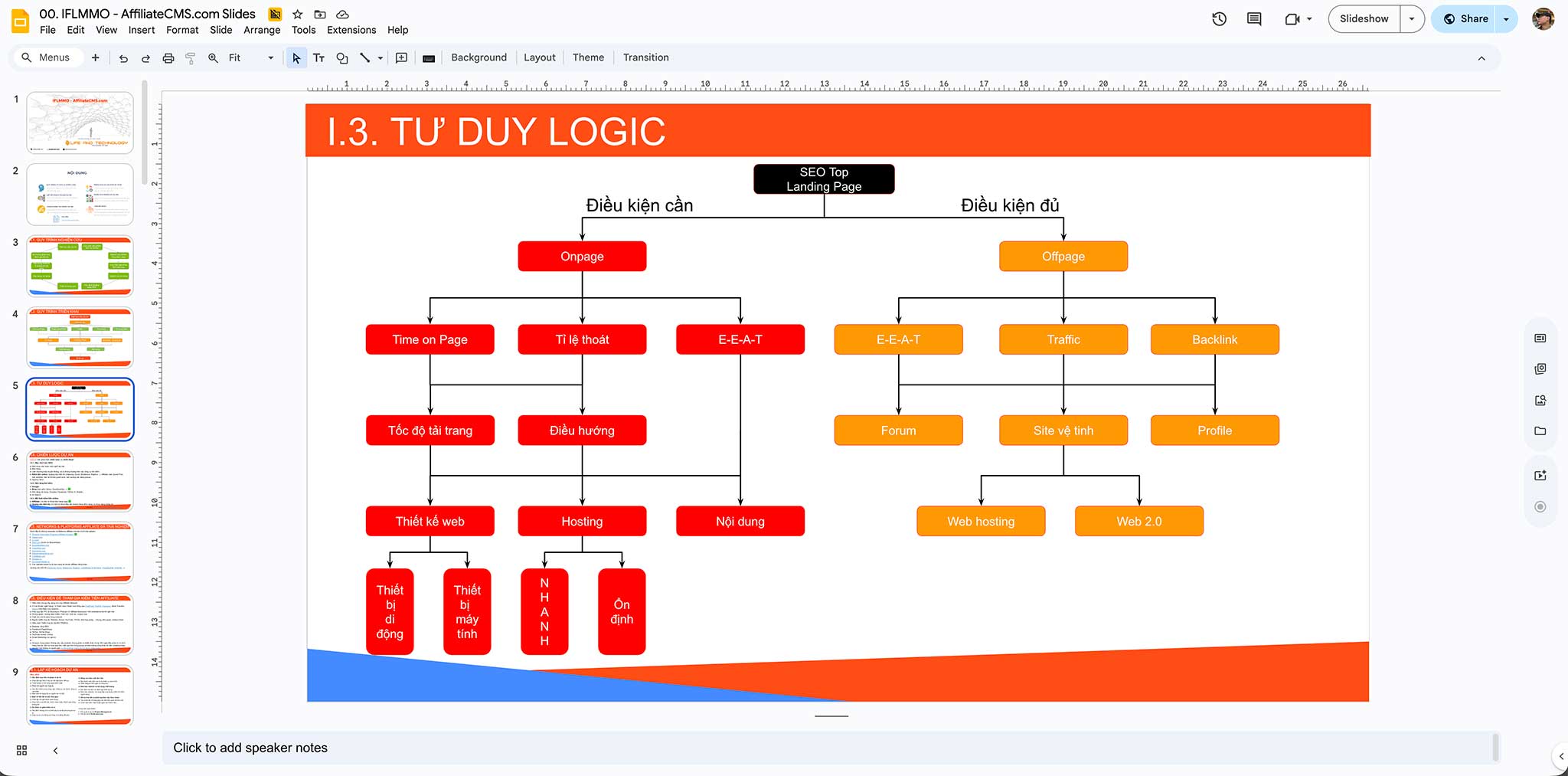Image resolution: width=1568 pixels, height=776 pixels.
Task: Select the Text box tool
Action: pyautogui.click(x=319, y=58)
